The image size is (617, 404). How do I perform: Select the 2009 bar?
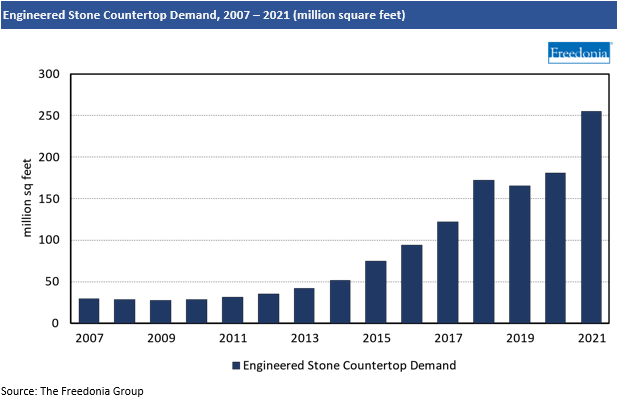[x=161, y=312]
